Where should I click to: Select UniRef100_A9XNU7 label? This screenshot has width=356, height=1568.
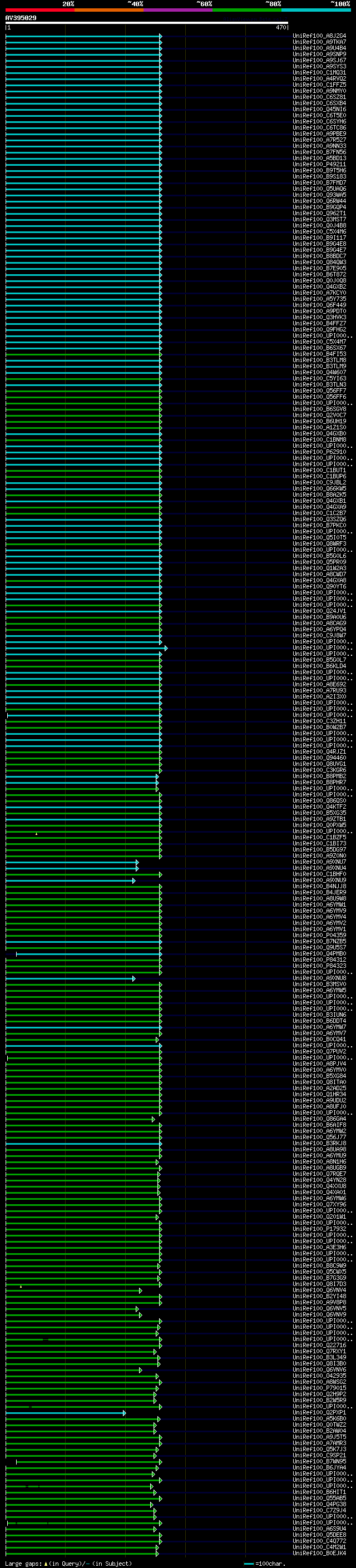[x=319, y=862]
